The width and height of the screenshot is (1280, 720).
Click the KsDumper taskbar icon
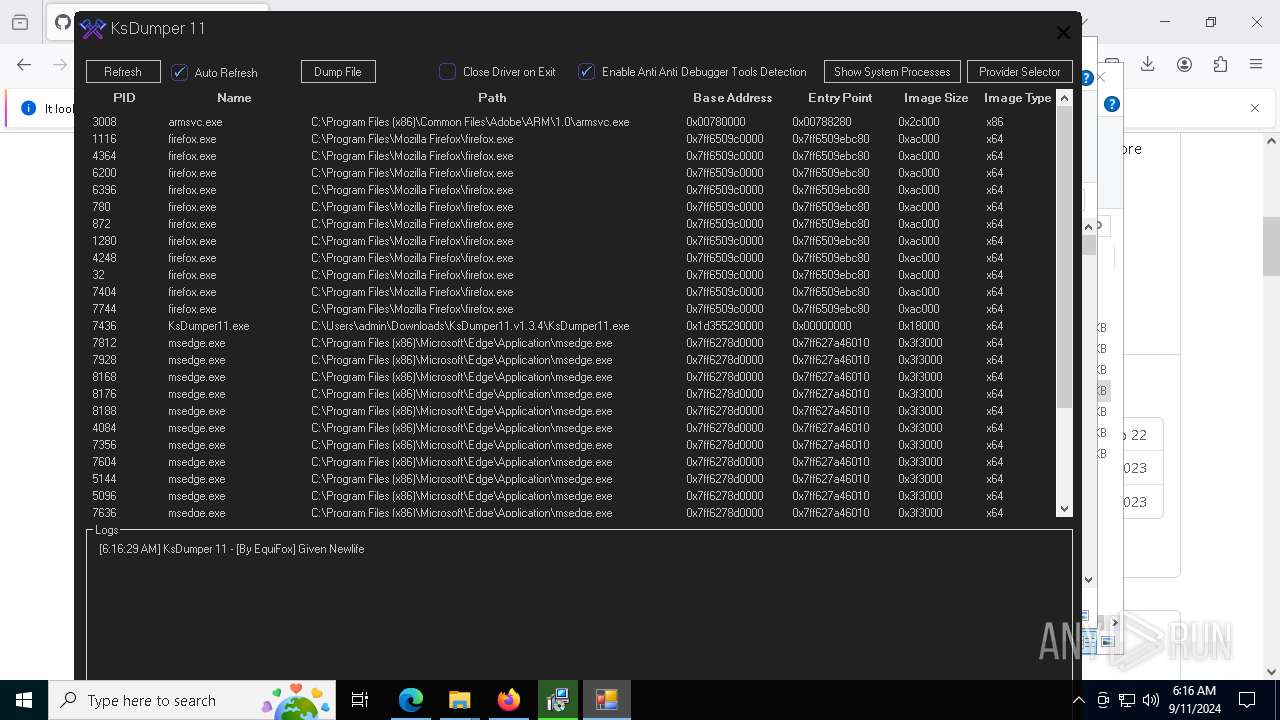point(606,700)
